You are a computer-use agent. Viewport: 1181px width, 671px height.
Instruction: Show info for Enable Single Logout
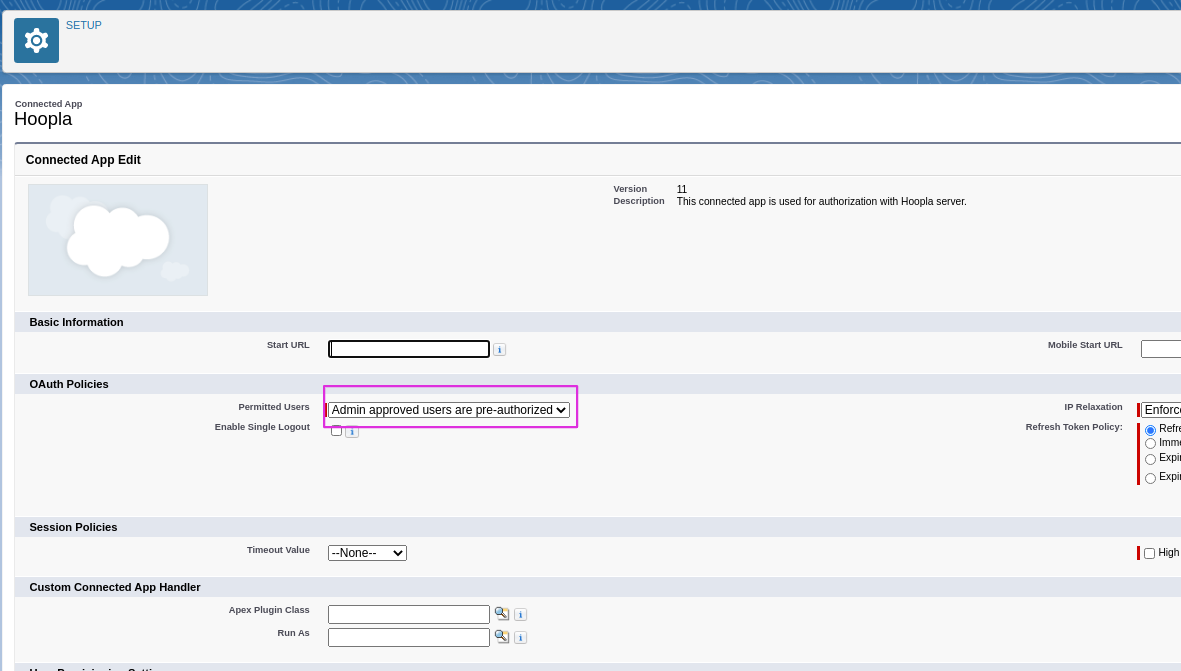[352, 432]
